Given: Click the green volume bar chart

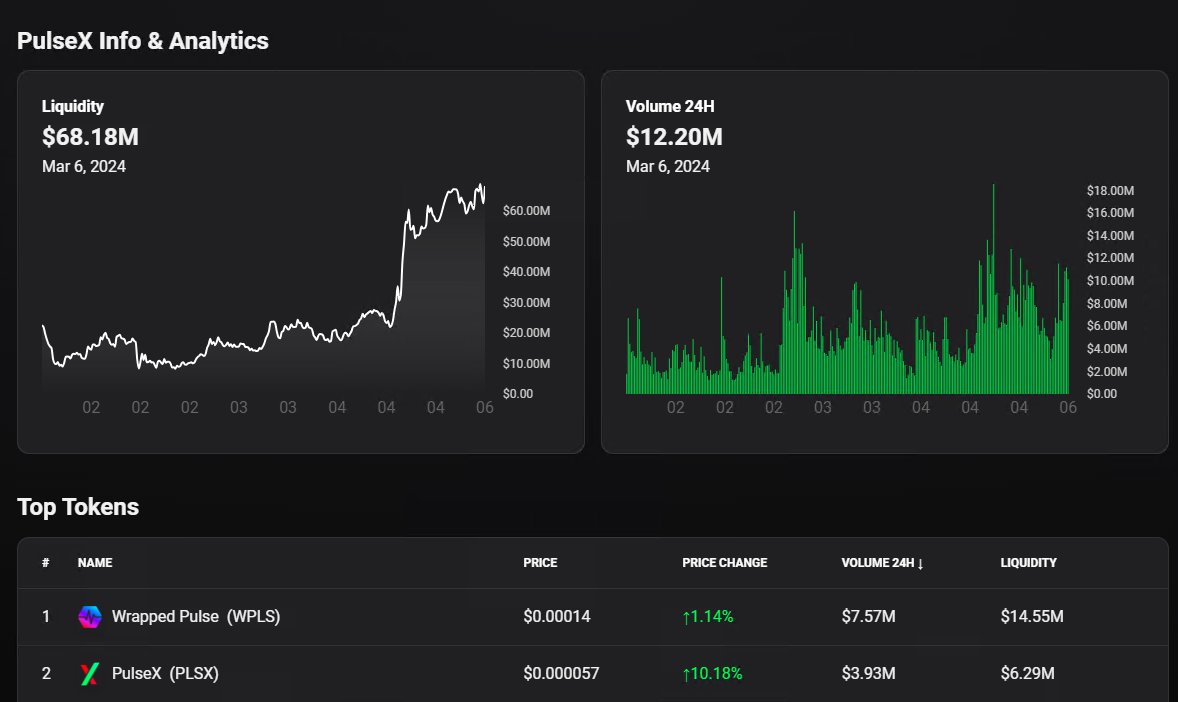Looking at the screenshot, I should point(847,289).
